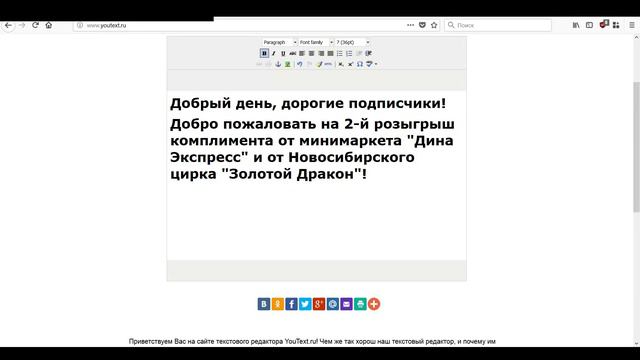The width and height of the screenshot is (640, 360).
Task: Share by email envelope icon
Action: pyautogui.click(x=347, y=304)
